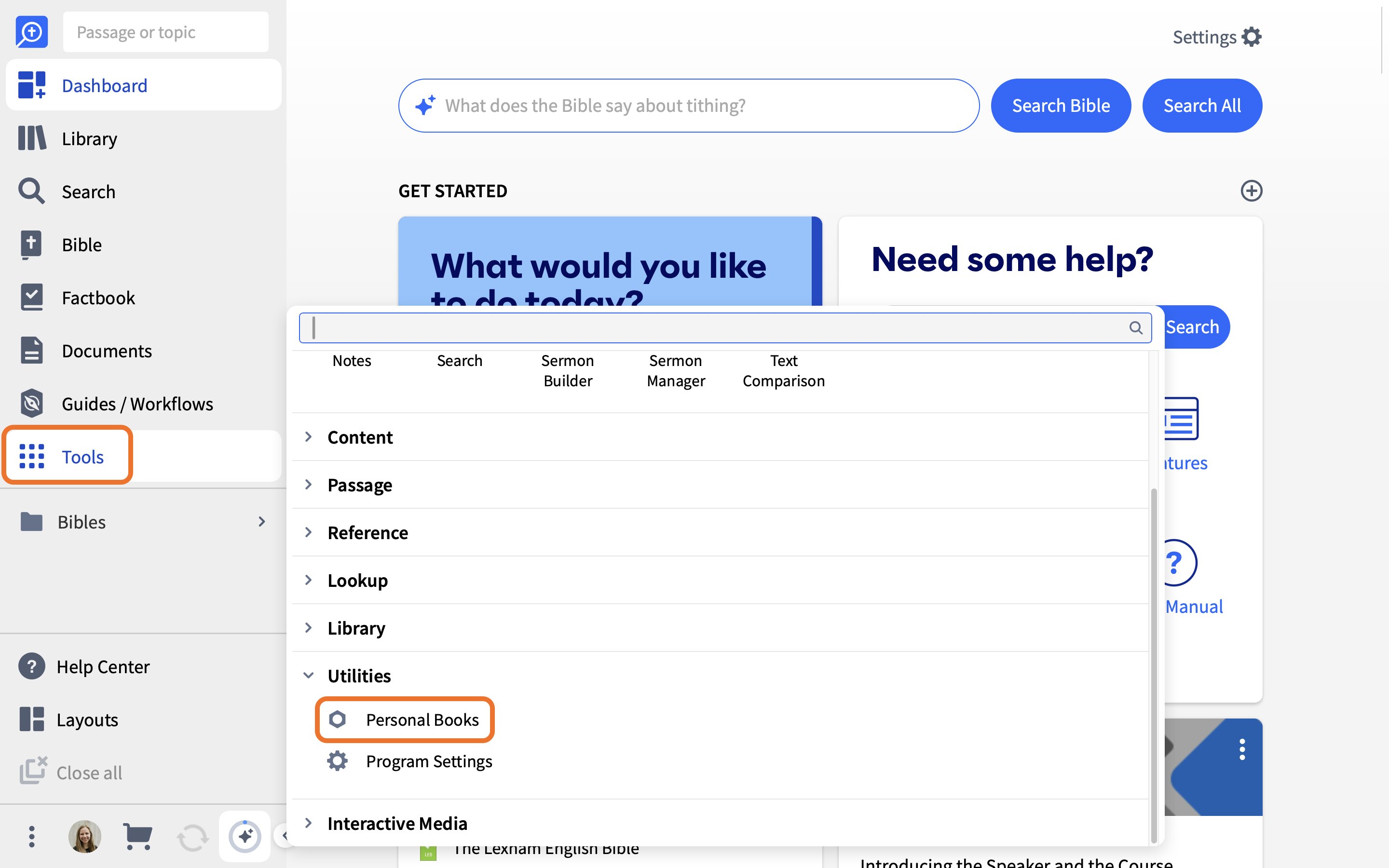The height and width of the screenshot is (868, 1389).
Task: Click the help card Search button
Action: coord(1194,326)
